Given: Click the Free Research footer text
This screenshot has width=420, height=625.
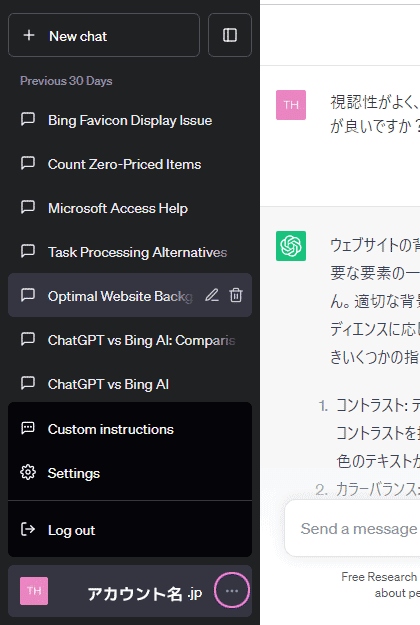Looking at the screenshot, I should click(379, 576).
